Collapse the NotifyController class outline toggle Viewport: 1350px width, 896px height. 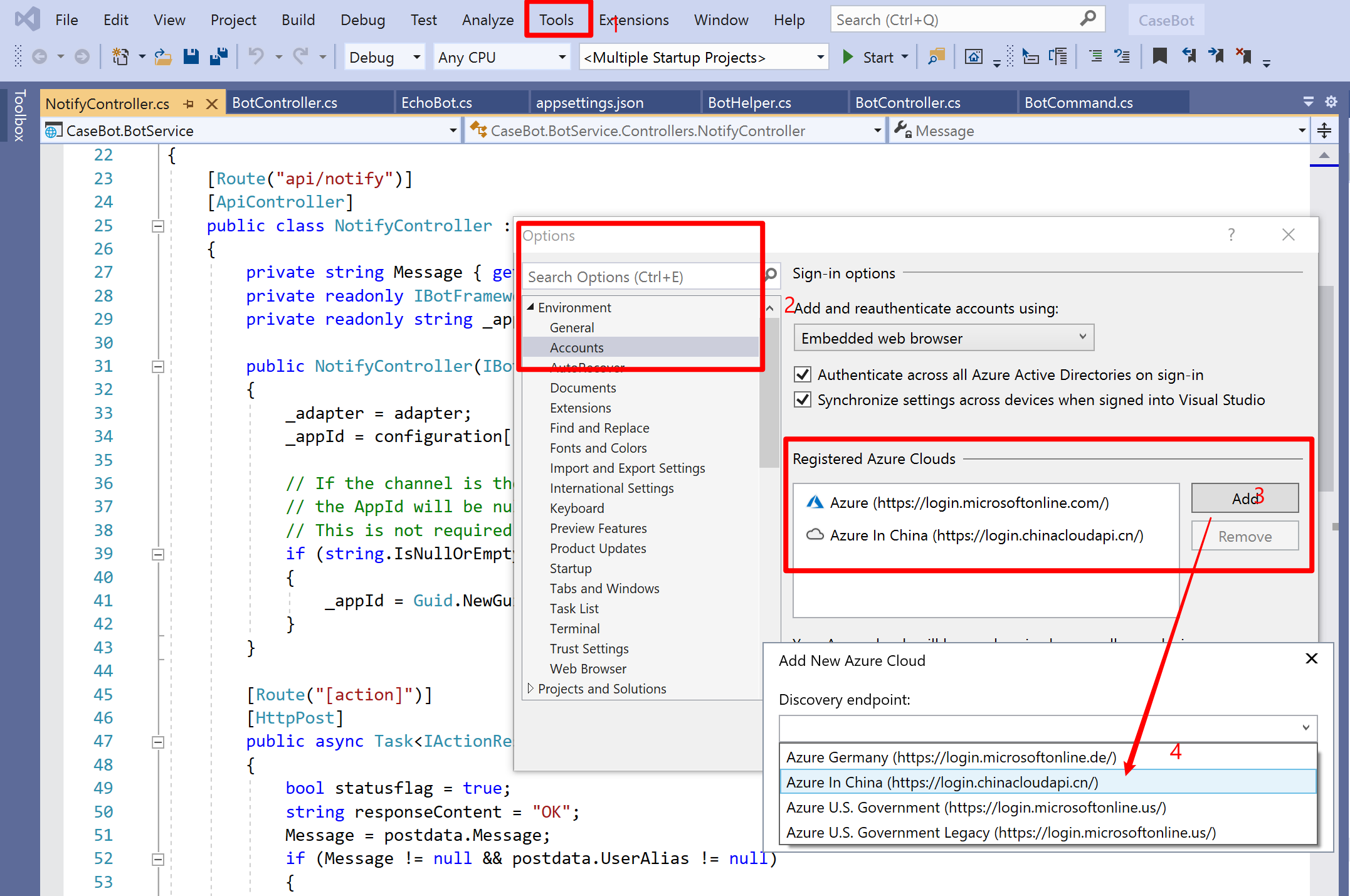[158, 226]
